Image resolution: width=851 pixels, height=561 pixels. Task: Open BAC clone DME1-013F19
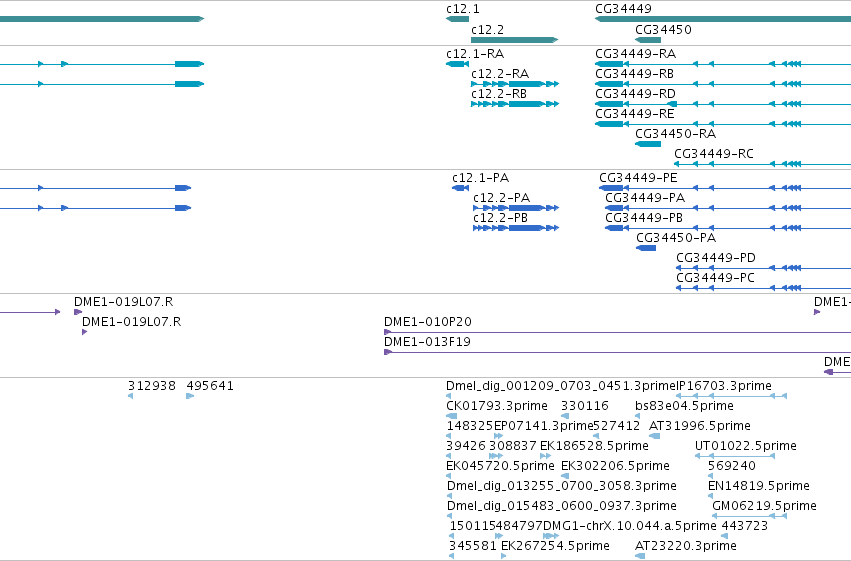pyautogui.click(x=427, y=343)
